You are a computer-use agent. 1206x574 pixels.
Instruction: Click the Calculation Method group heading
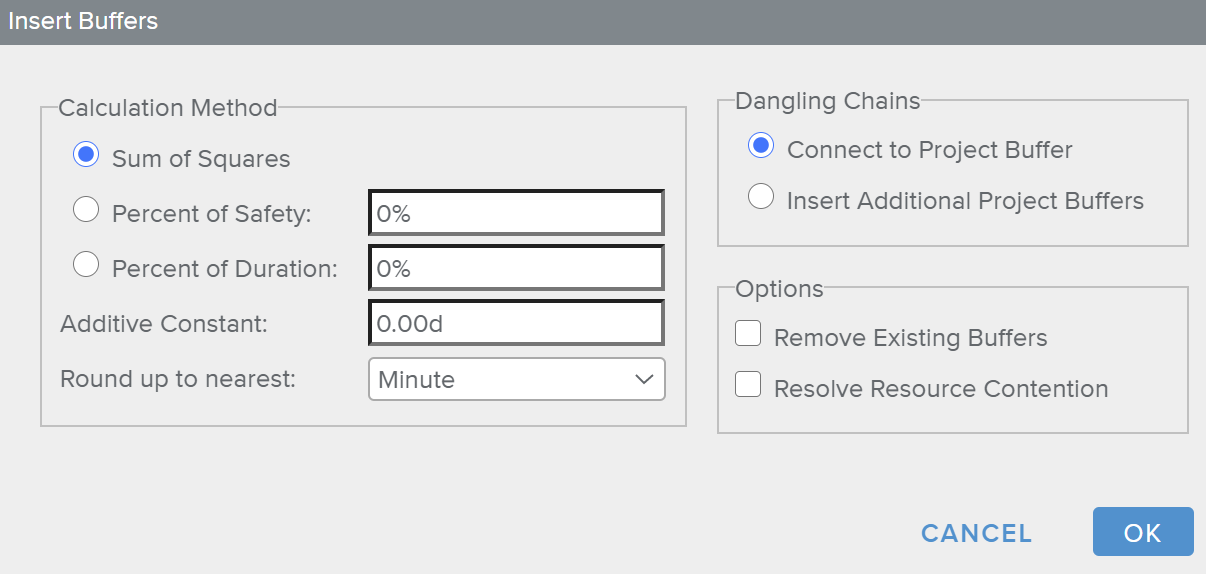pyautogui.click(x=167, y=107)
